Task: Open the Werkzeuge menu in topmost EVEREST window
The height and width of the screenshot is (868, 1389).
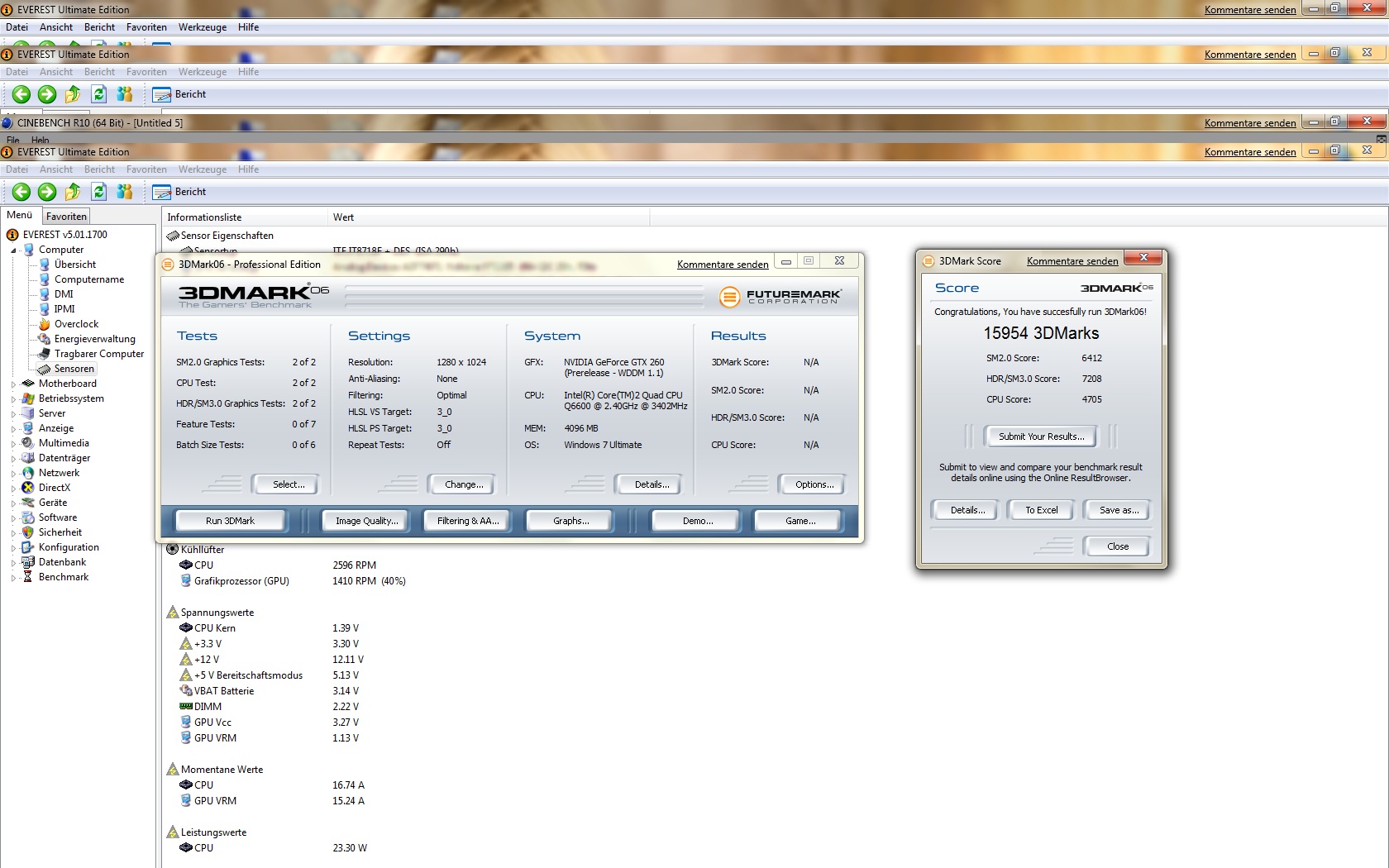Action: (x=203, y=27)
